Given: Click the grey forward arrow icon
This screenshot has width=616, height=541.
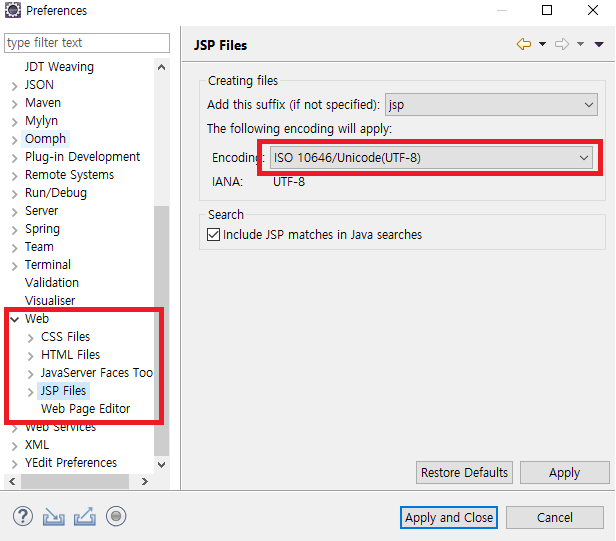Looking at the screenshot, I should (x=562, y=44).
